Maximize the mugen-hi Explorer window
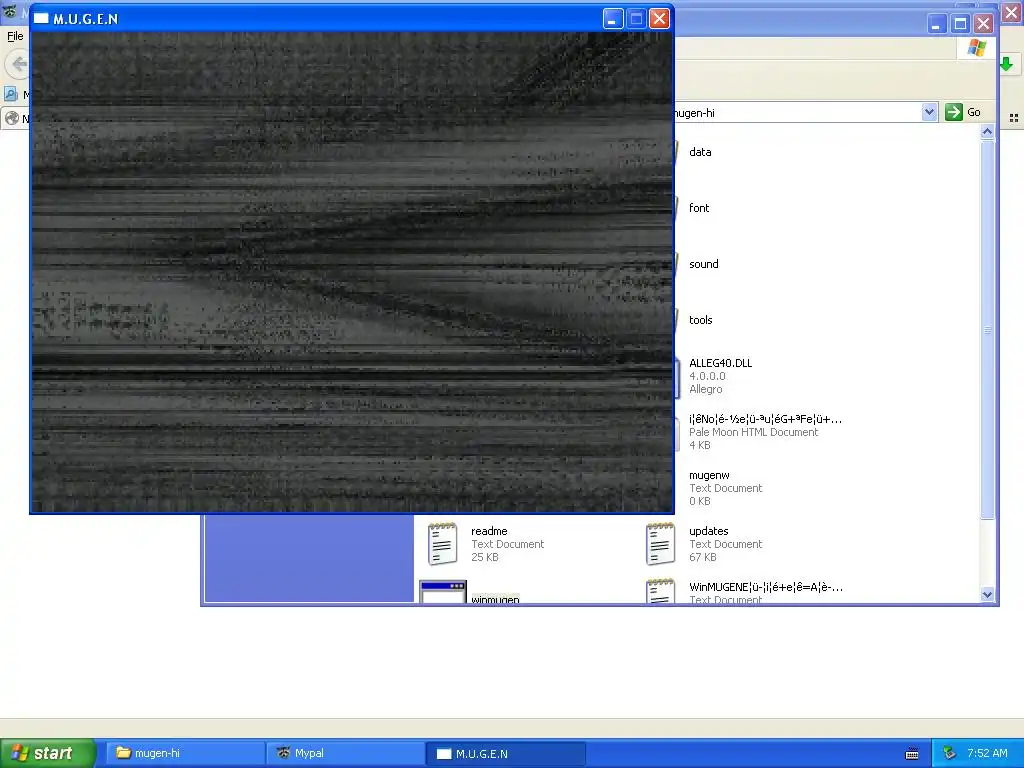This screenshot has height=768, width=1024. point(960,24)
